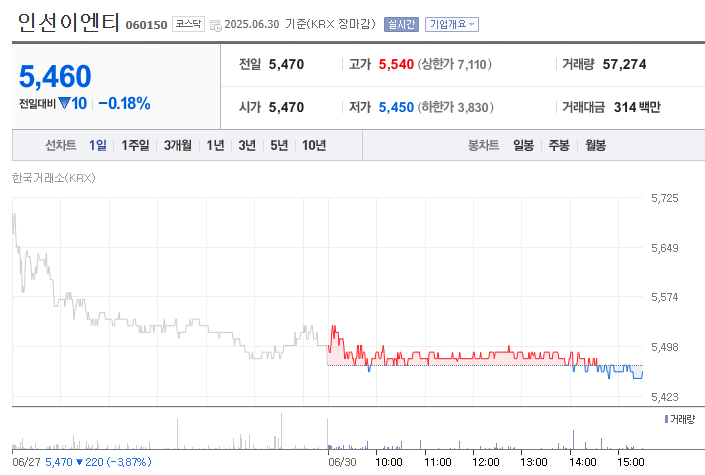Select the 1주일 line chart tab

(135, 145)
